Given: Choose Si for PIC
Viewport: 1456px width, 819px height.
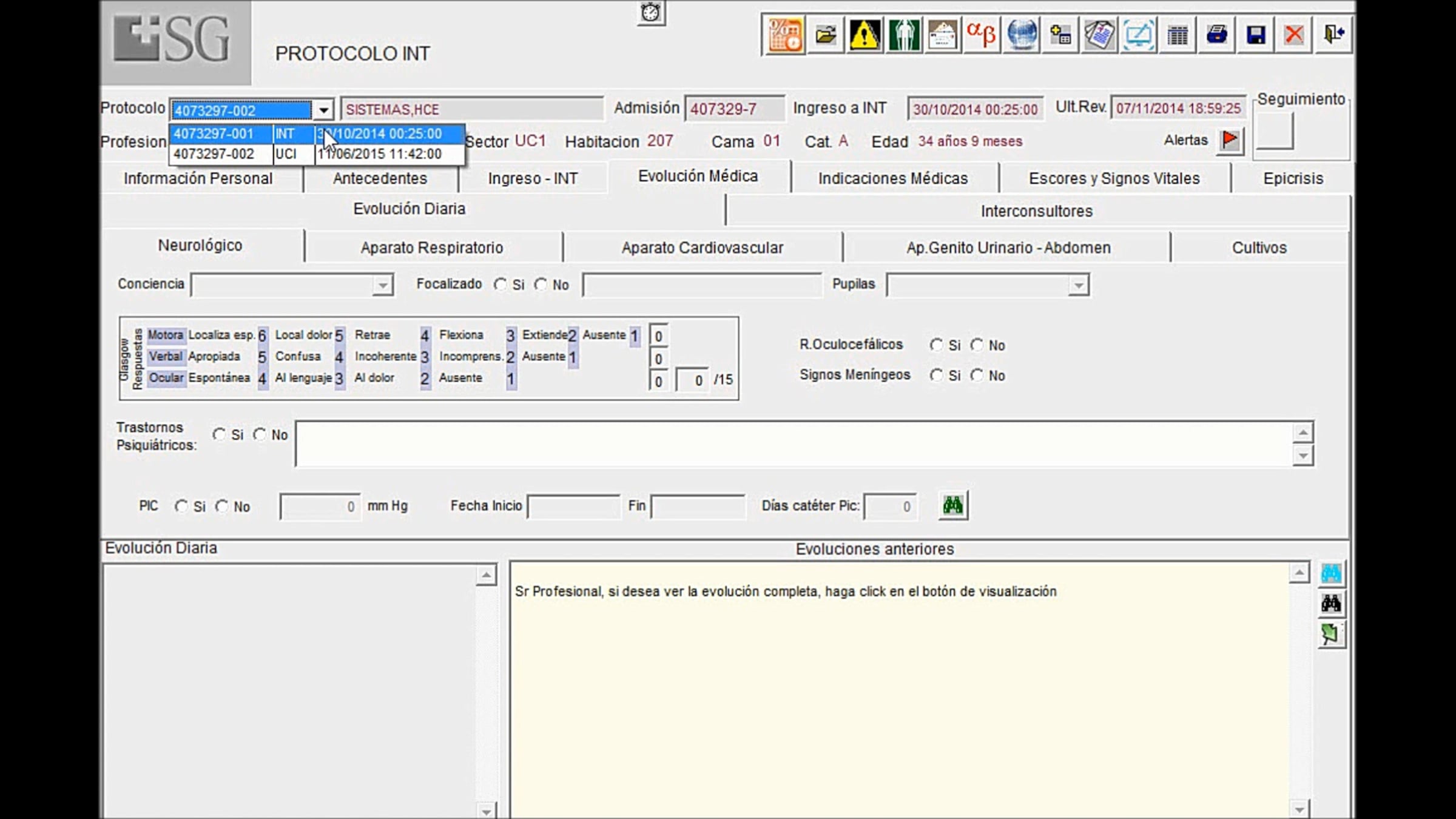Looking at the screenshot, I should click(181, 506).
